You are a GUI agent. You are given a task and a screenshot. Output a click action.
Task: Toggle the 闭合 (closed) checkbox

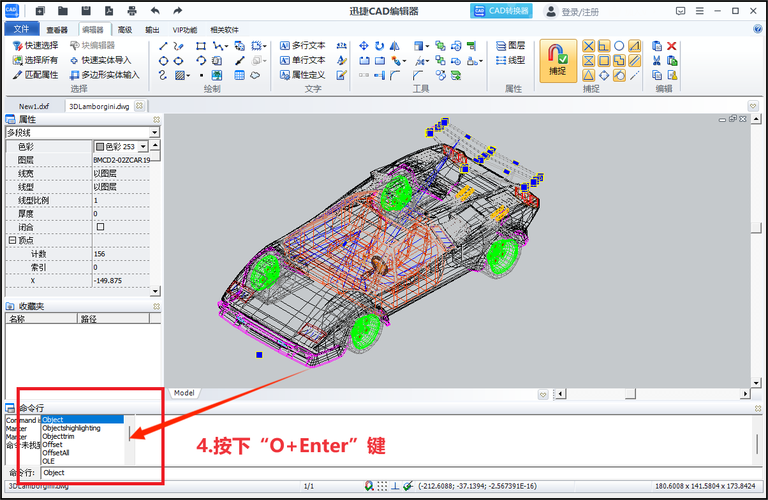coord(100,227)
